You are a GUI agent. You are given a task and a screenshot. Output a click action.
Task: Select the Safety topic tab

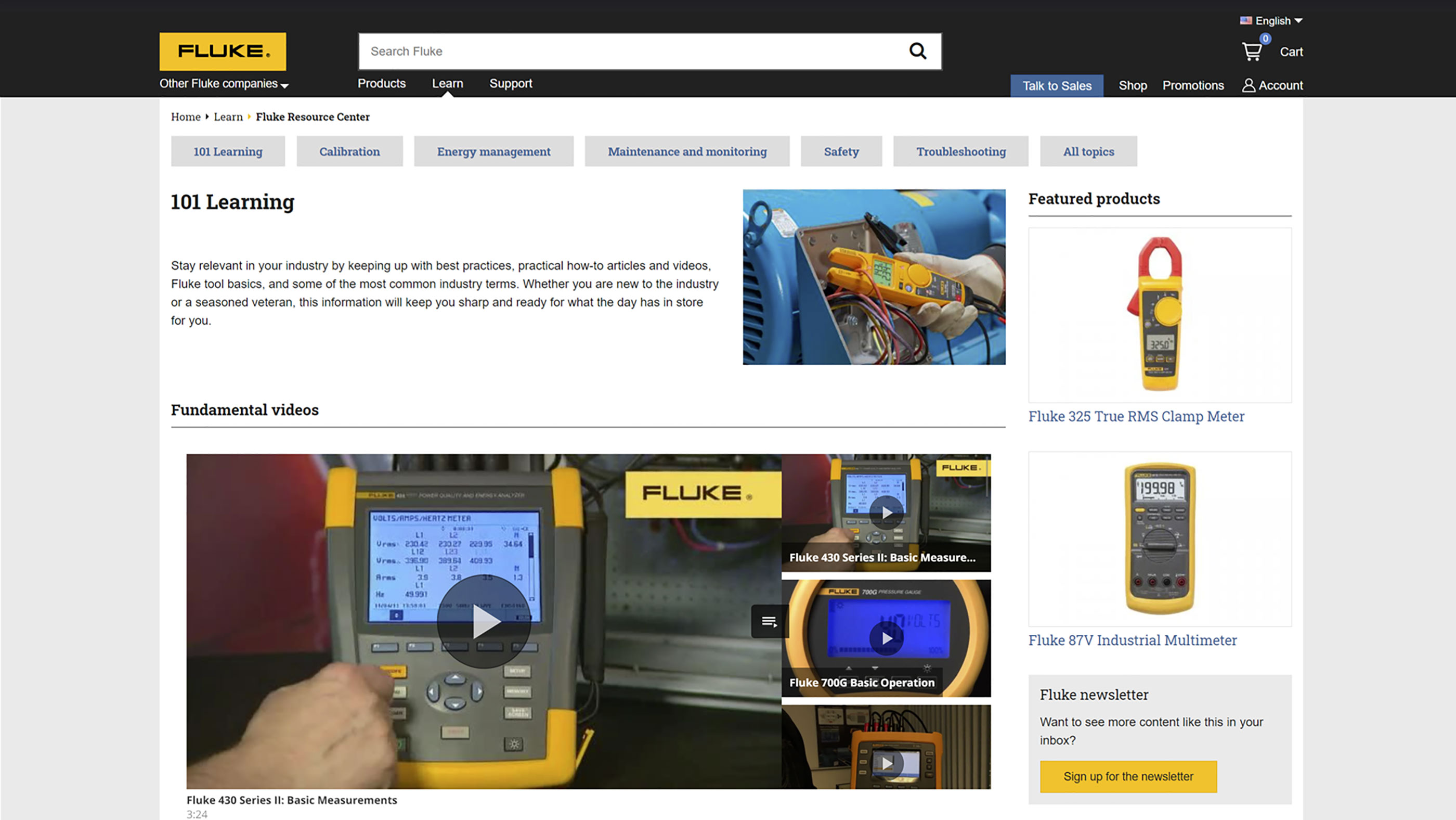(841, 151)
